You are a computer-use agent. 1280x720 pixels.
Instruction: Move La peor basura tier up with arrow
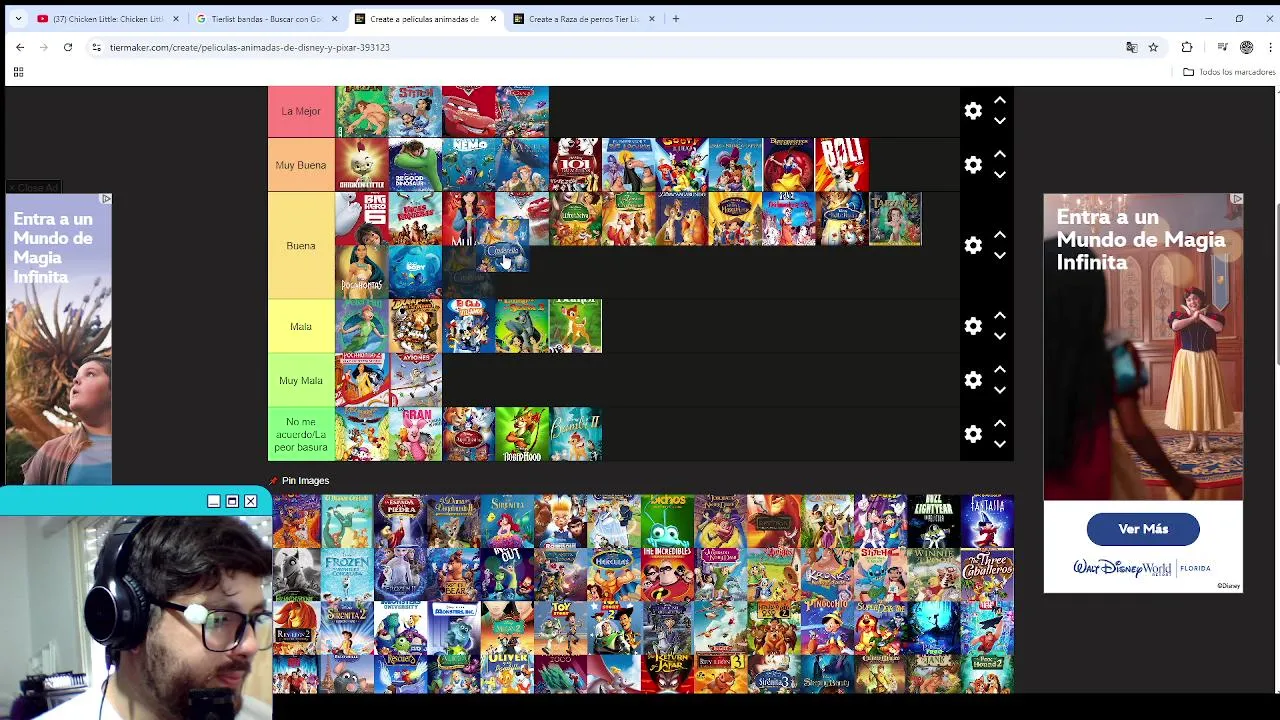pos(999,424)
